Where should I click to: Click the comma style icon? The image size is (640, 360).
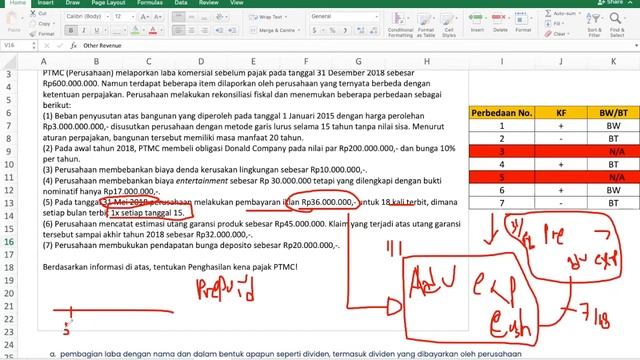345,31
